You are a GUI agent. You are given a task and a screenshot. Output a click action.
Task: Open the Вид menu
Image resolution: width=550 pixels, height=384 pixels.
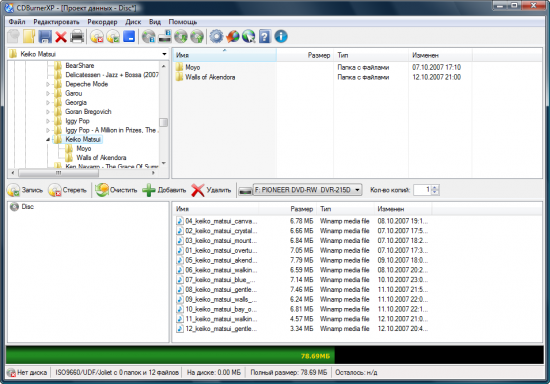[155, 22]
